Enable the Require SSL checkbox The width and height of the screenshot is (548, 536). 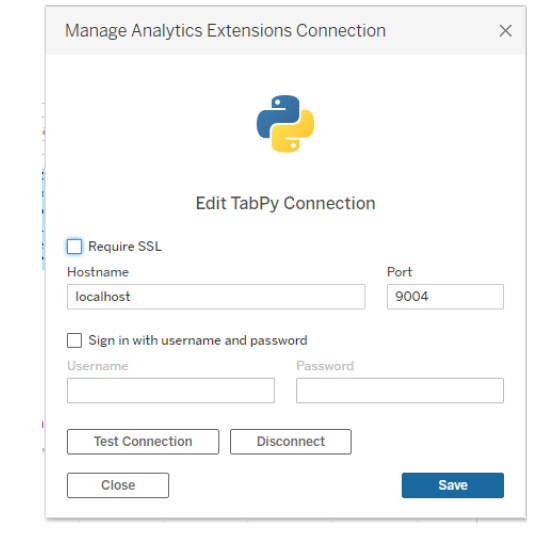(74, 246)
